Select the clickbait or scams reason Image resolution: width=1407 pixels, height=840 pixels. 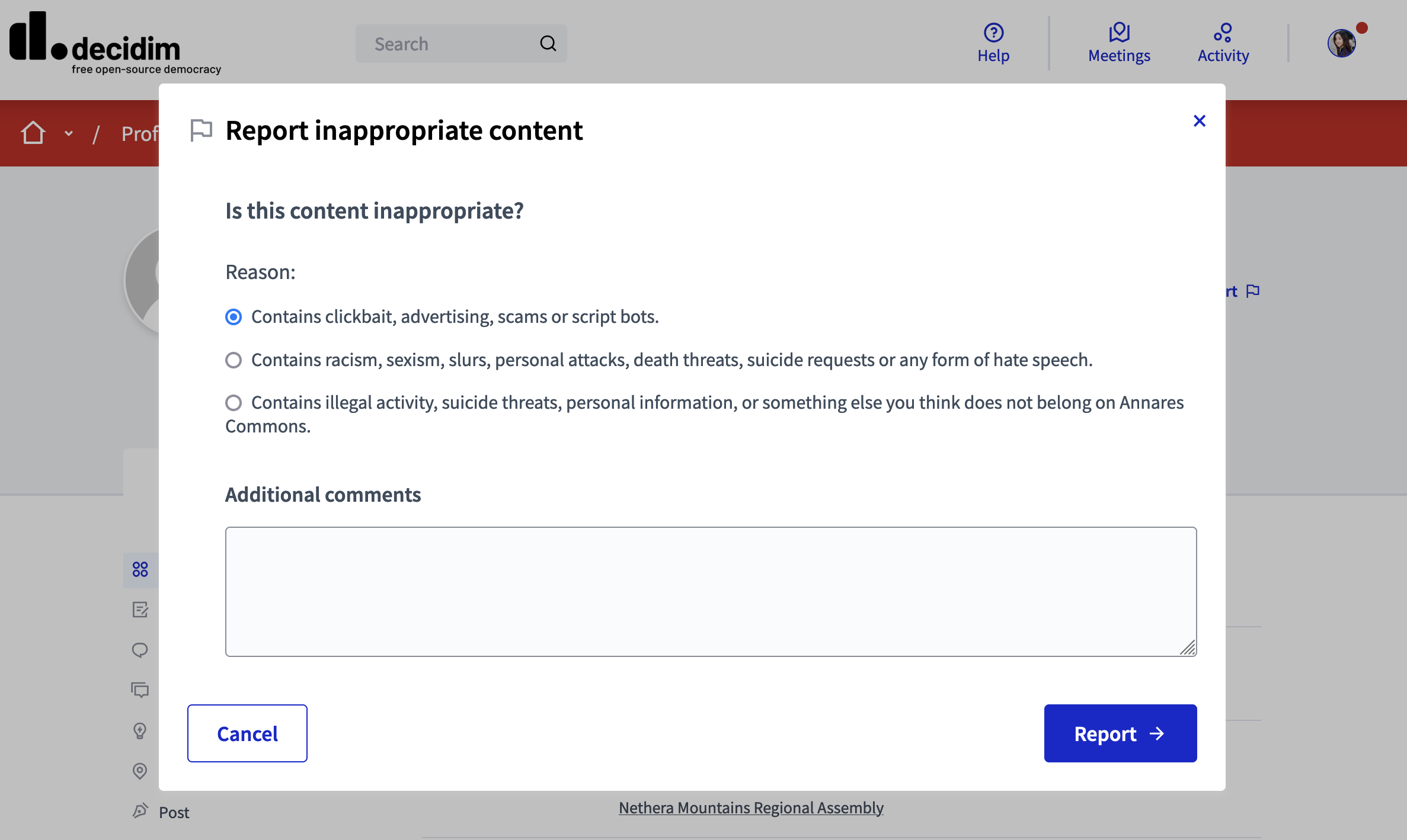[234, 317]
